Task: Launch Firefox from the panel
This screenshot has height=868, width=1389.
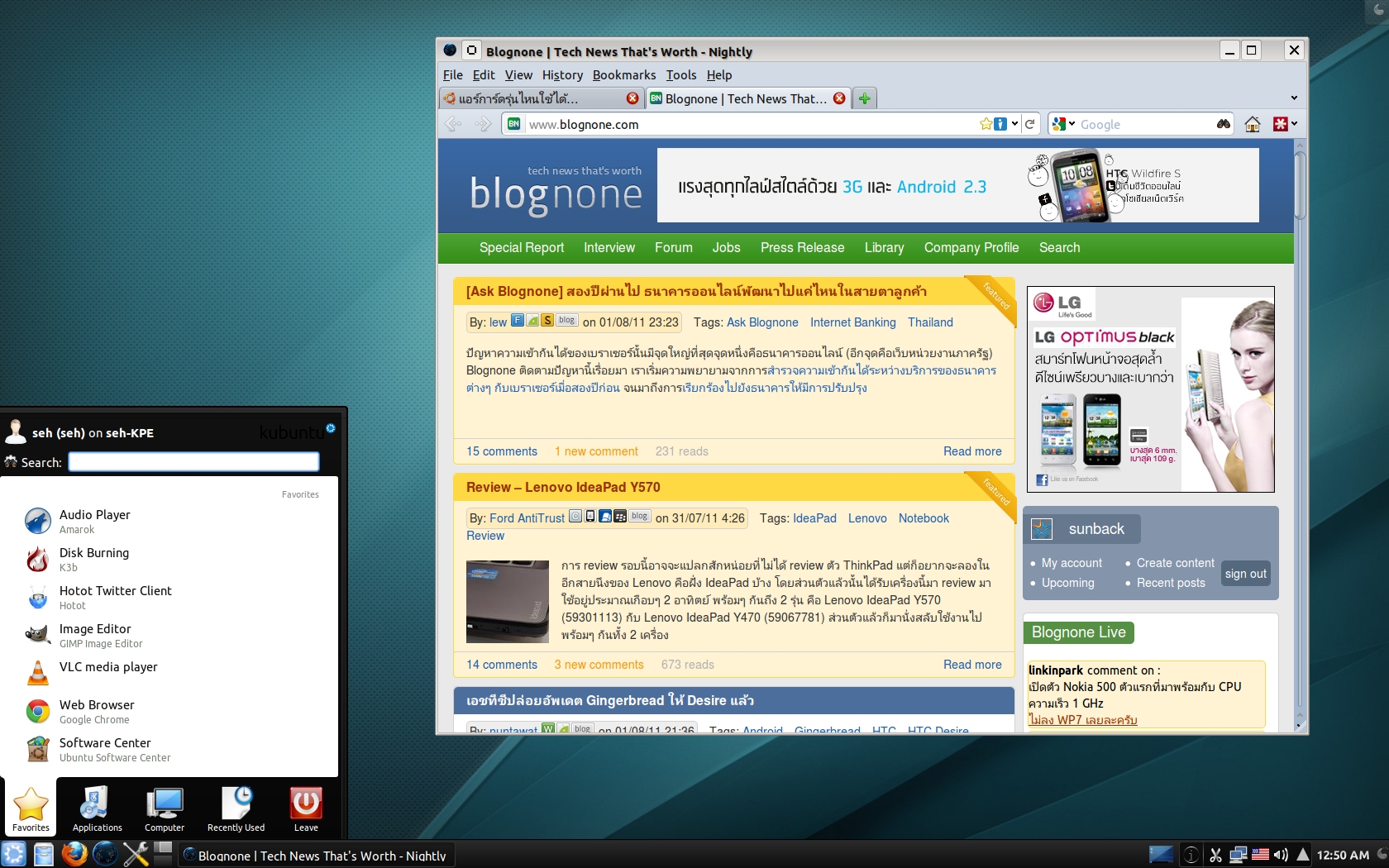Action: 74,854
